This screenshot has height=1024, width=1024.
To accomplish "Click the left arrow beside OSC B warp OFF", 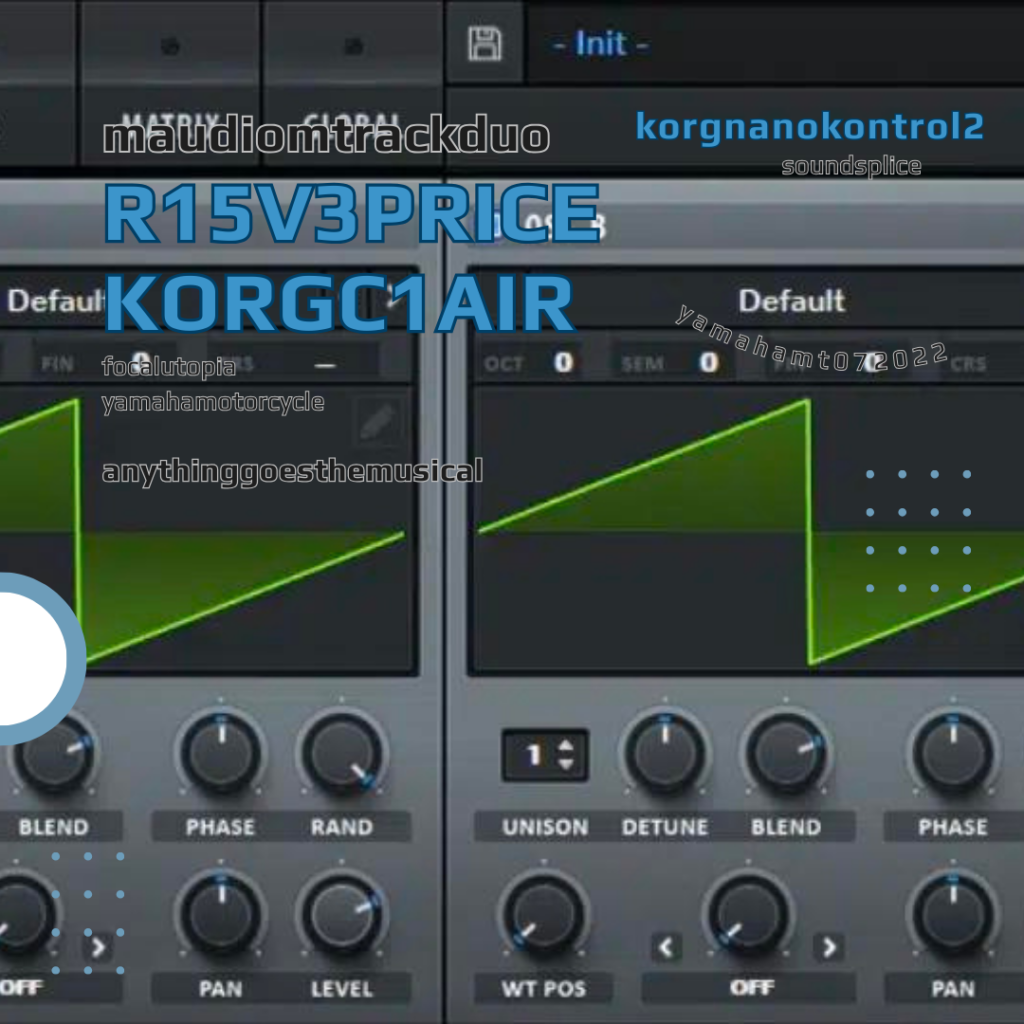I will coord(665,947).
